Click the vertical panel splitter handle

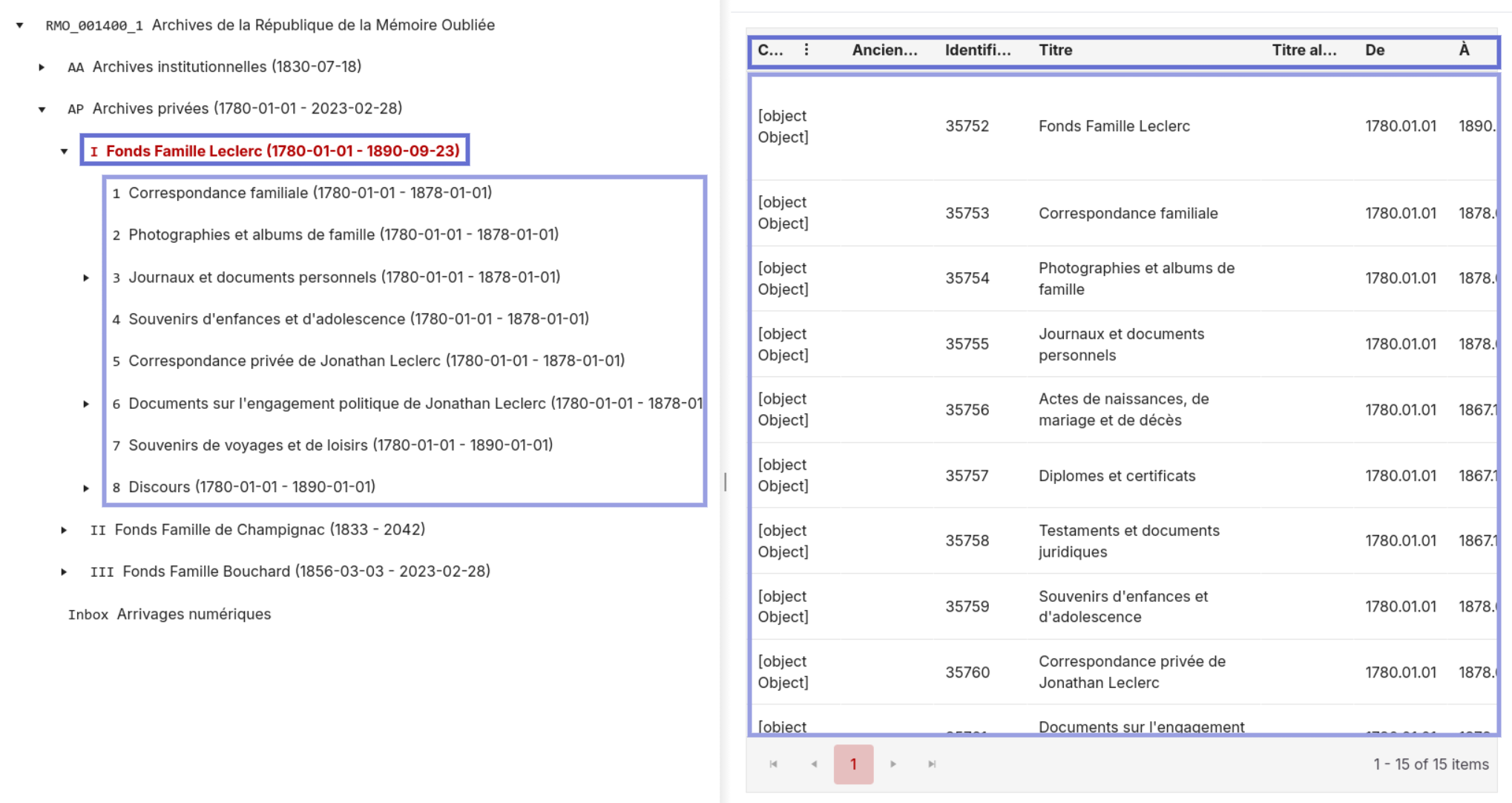click(725, 482)
